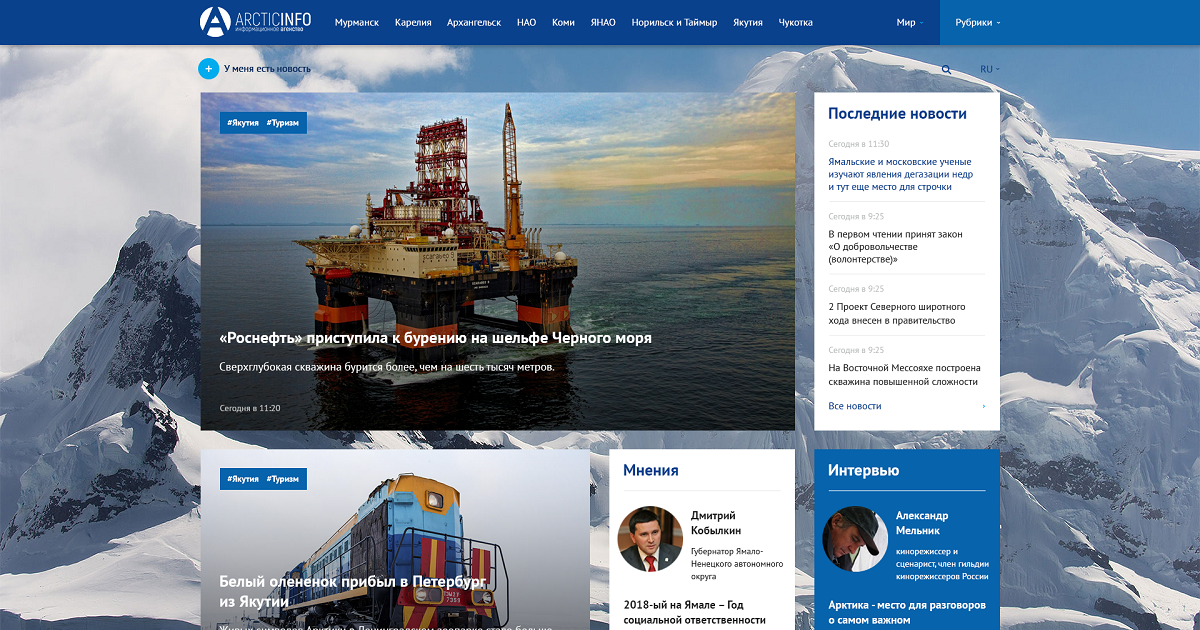Read the interview Арктика - место для разговоров
Image resolution: width=1200 pixels, height=630 pixels.
907,612
